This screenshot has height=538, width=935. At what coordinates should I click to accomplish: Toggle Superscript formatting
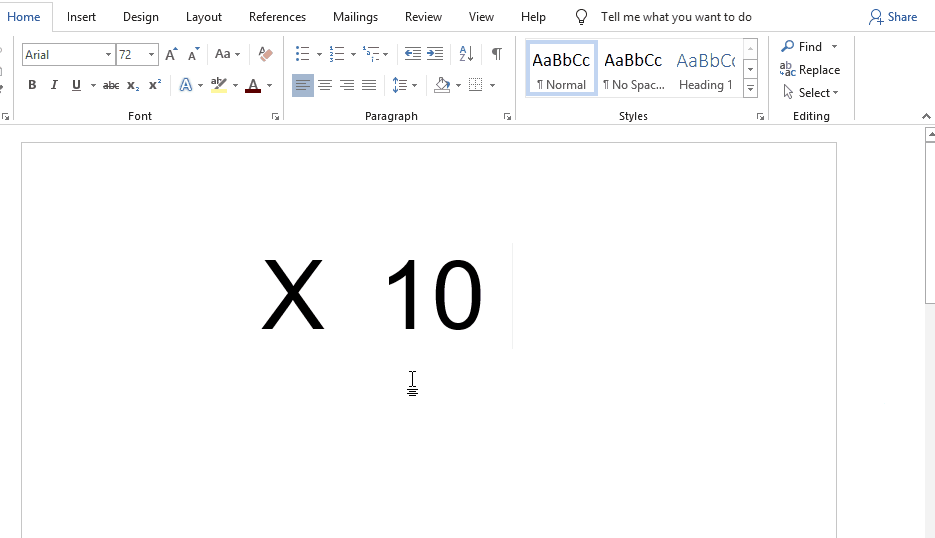coord(155,85)
